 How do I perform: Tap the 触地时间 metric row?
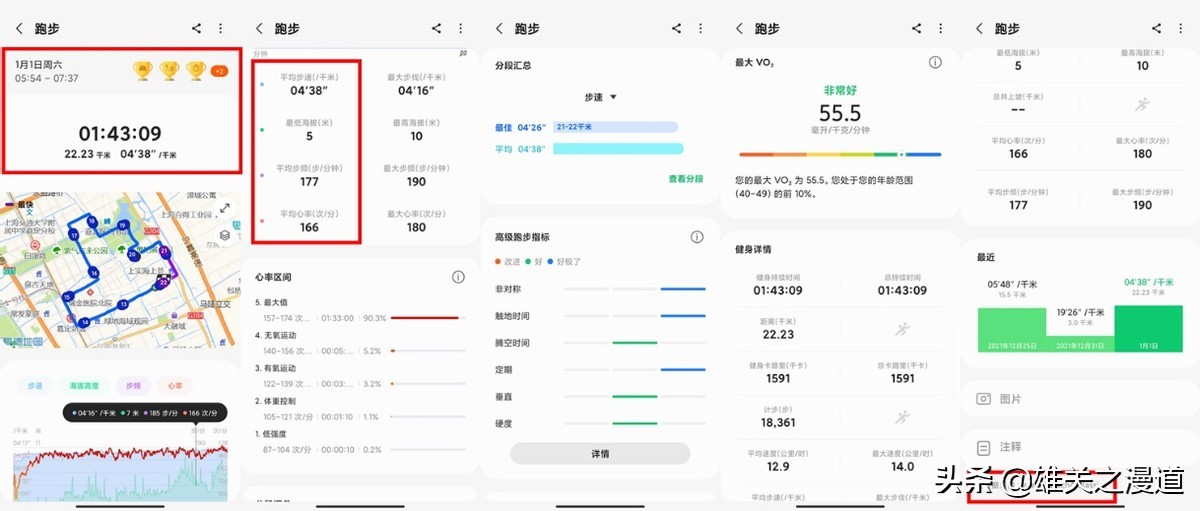tap(600, 316)
